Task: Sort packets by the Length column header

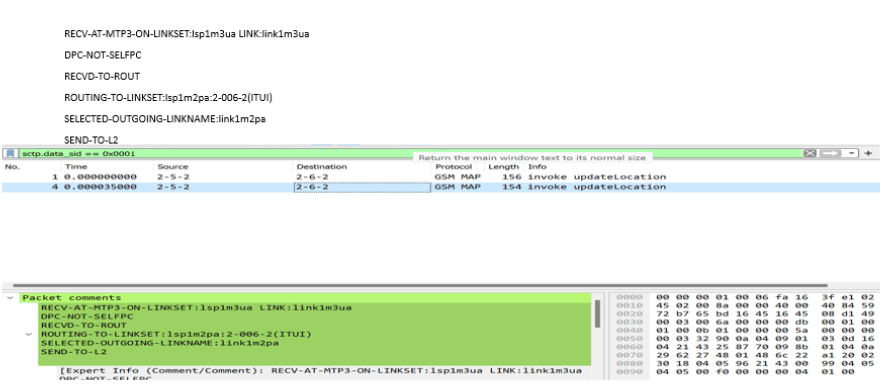Action: pyautogui.click(x=503, y=167)
